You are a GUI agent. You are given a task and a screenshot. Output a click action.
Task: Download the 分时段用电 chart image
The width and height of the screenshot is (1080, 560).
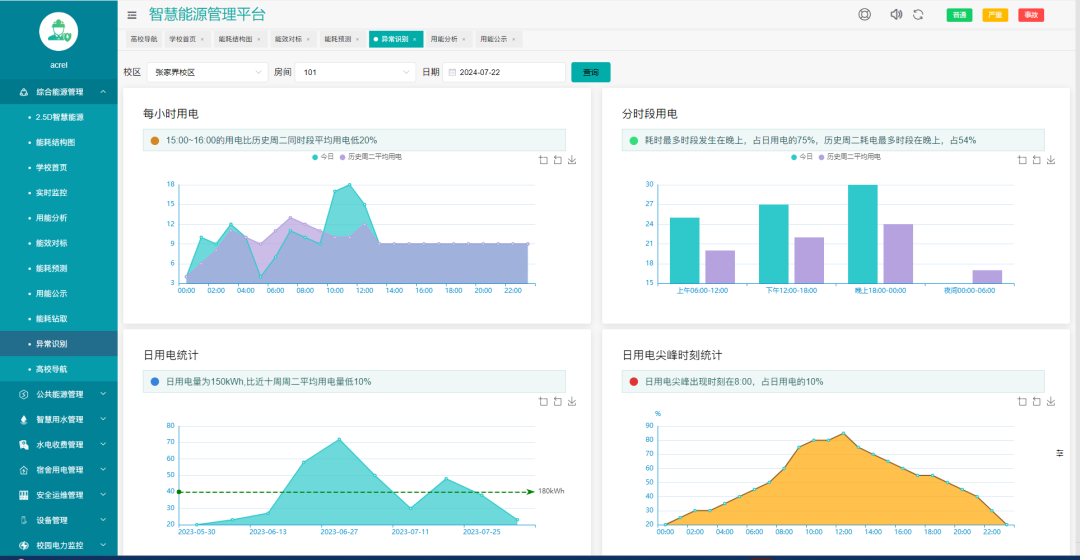click(x=1051, y=160)
